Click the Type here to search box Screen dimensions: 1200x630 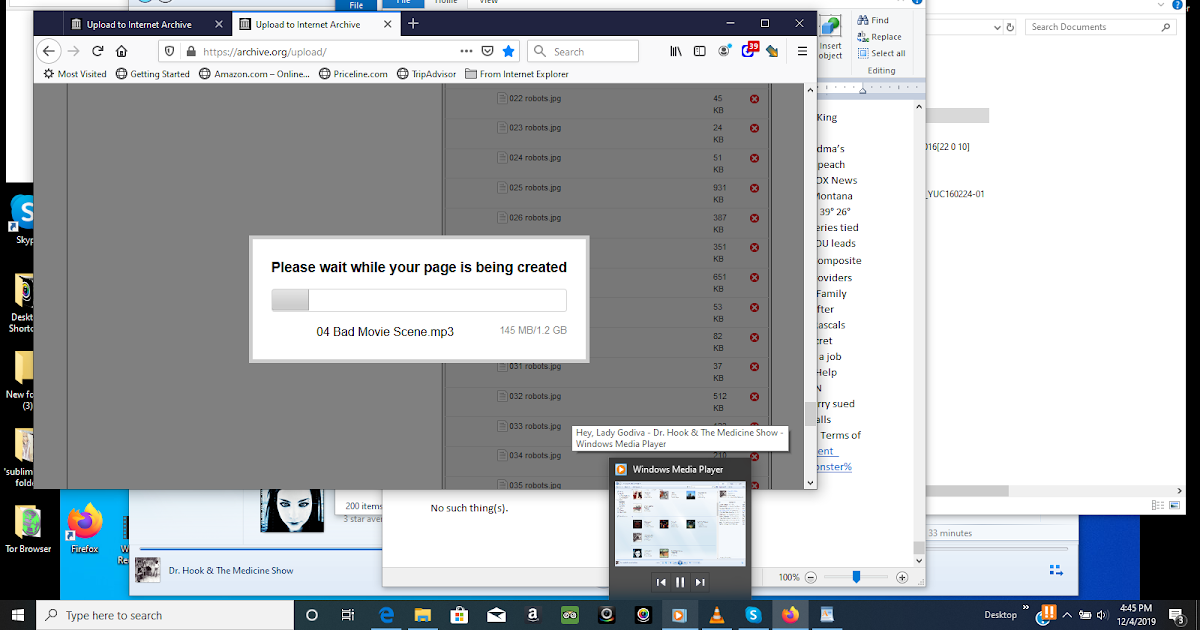pos(165,615)
